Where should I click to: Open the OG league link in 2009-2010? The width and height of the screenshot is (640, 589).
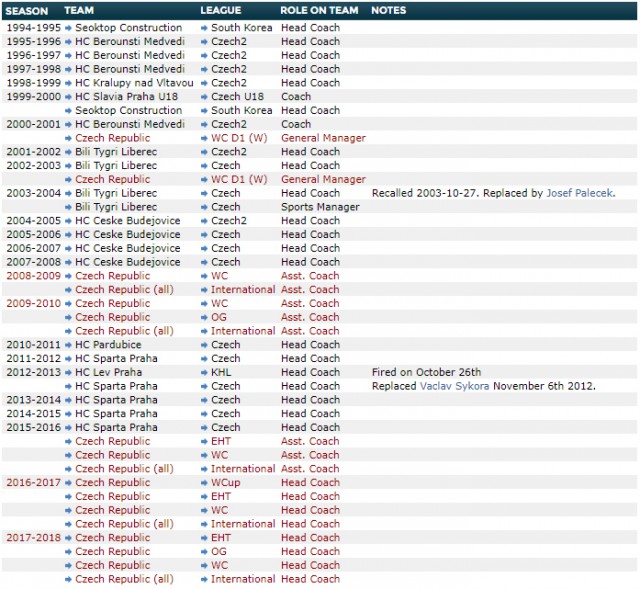[x=219, y=317]
